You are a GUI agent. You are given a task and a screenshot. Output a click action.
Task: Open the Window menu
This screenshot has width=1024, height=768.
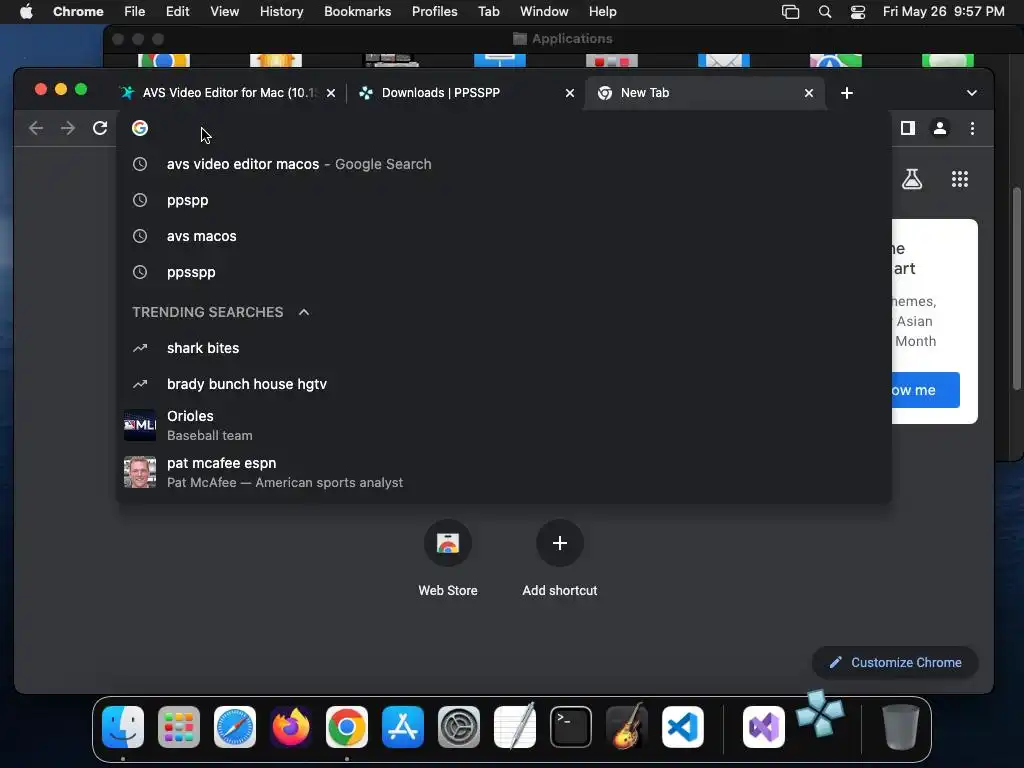pyautogui.click(x=544, y=12)
